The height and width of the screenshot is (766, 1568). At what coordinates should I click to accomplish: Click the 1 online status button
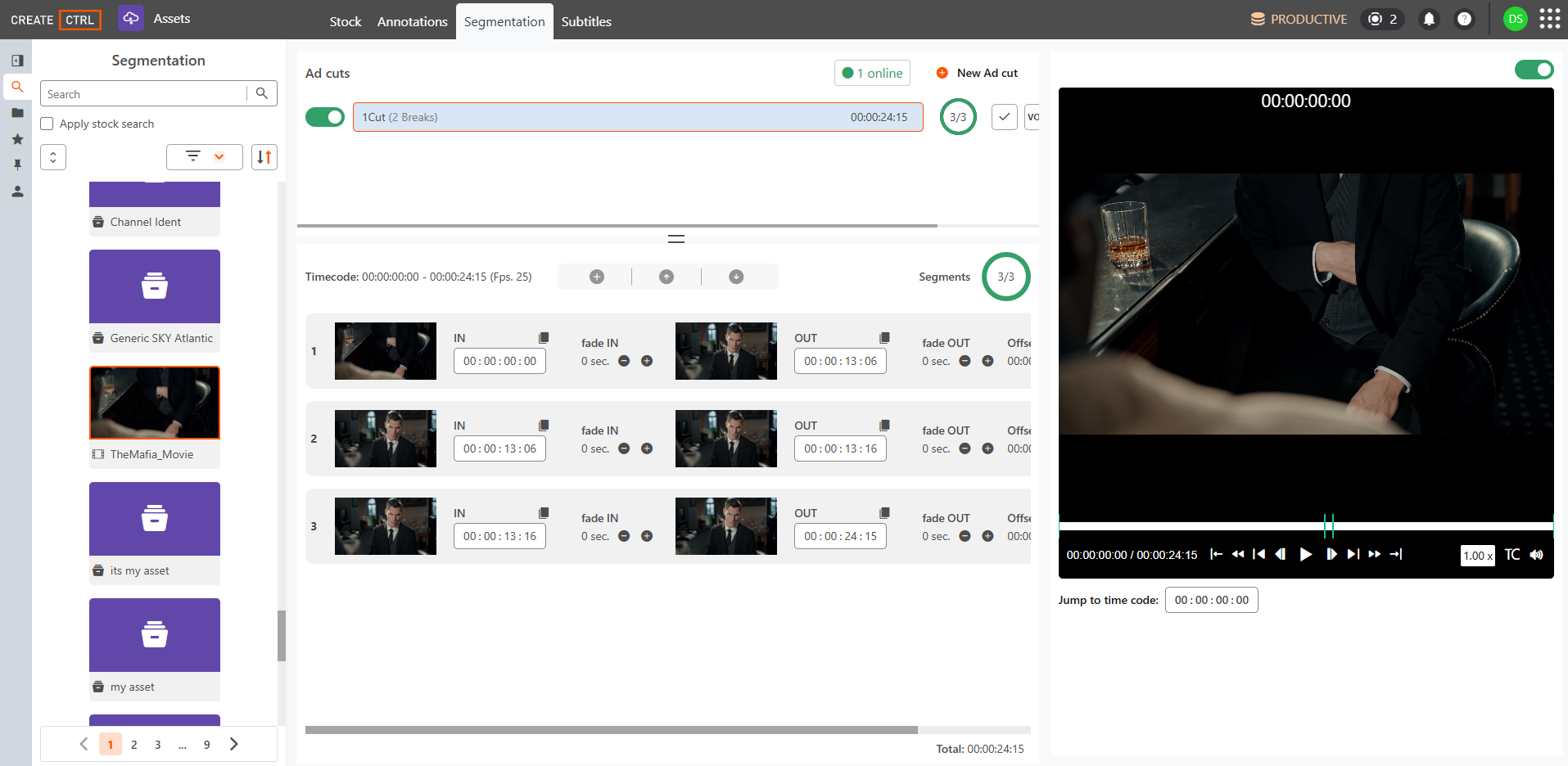pos(872,73)
